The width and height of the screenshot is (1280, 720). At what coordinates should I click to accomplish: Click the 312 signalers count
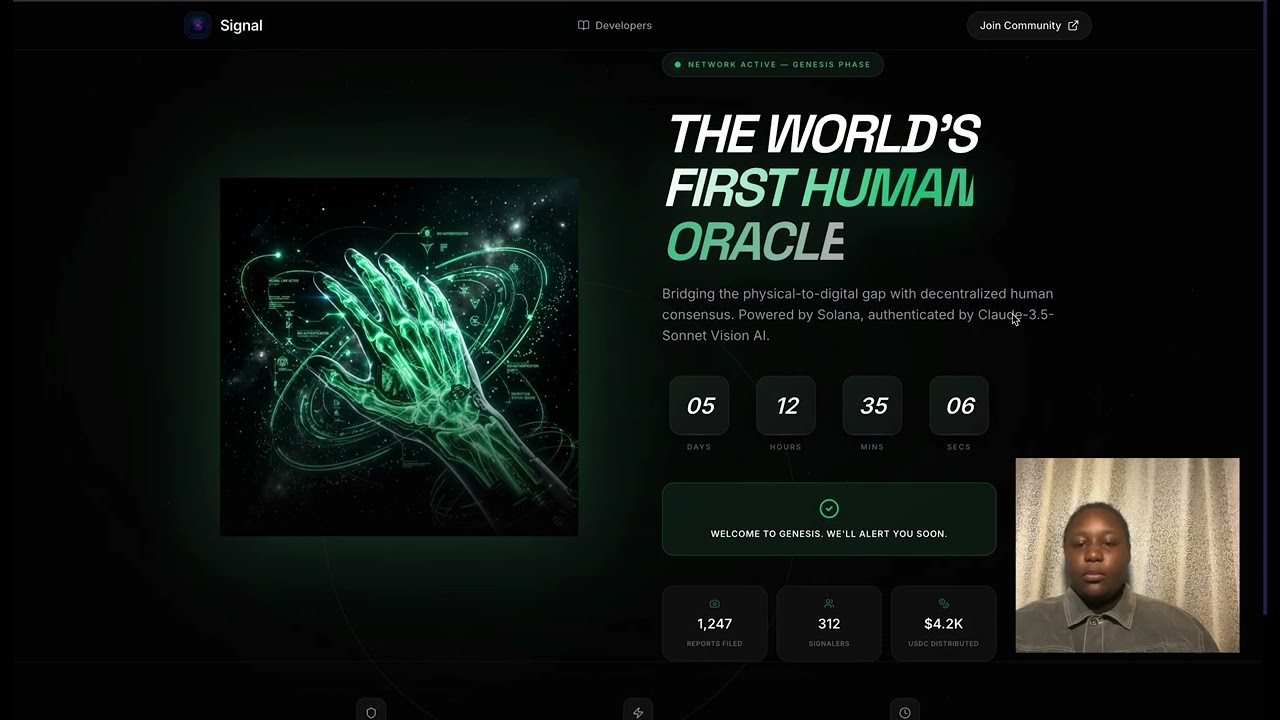[829, 624]
